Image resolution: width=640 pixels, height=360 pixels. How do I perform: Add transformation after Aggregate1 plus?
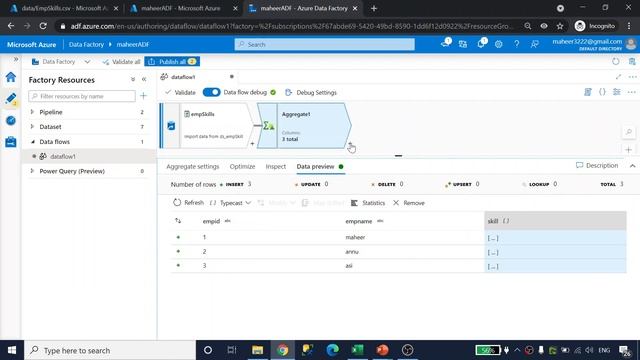tap(350, 144)
